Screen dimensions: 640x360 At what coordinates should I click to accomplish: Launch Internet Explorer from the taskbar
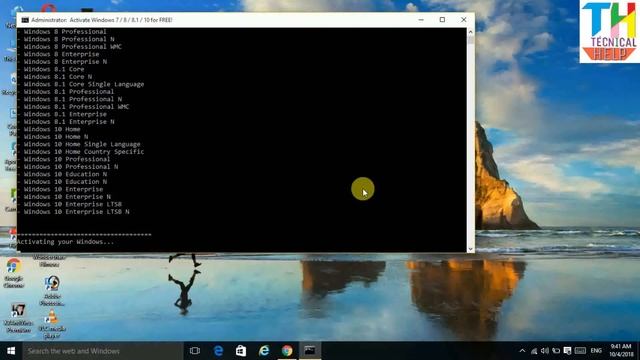coord(264,351)
